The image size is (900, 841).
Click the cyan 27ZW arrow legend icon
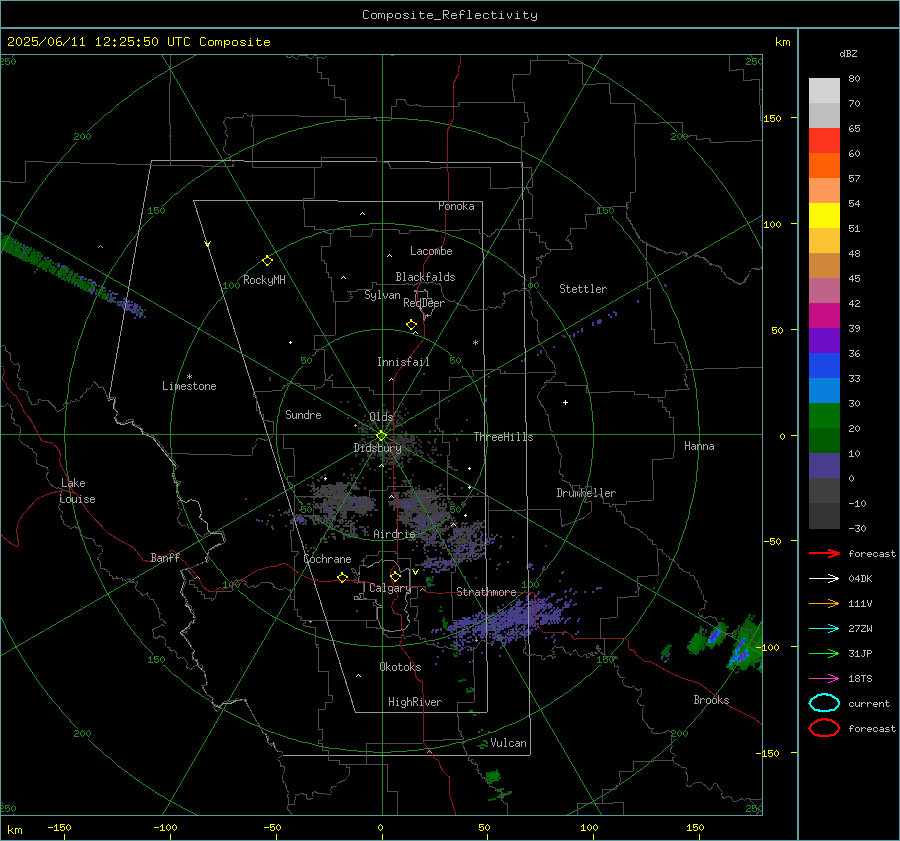[824, 629]
